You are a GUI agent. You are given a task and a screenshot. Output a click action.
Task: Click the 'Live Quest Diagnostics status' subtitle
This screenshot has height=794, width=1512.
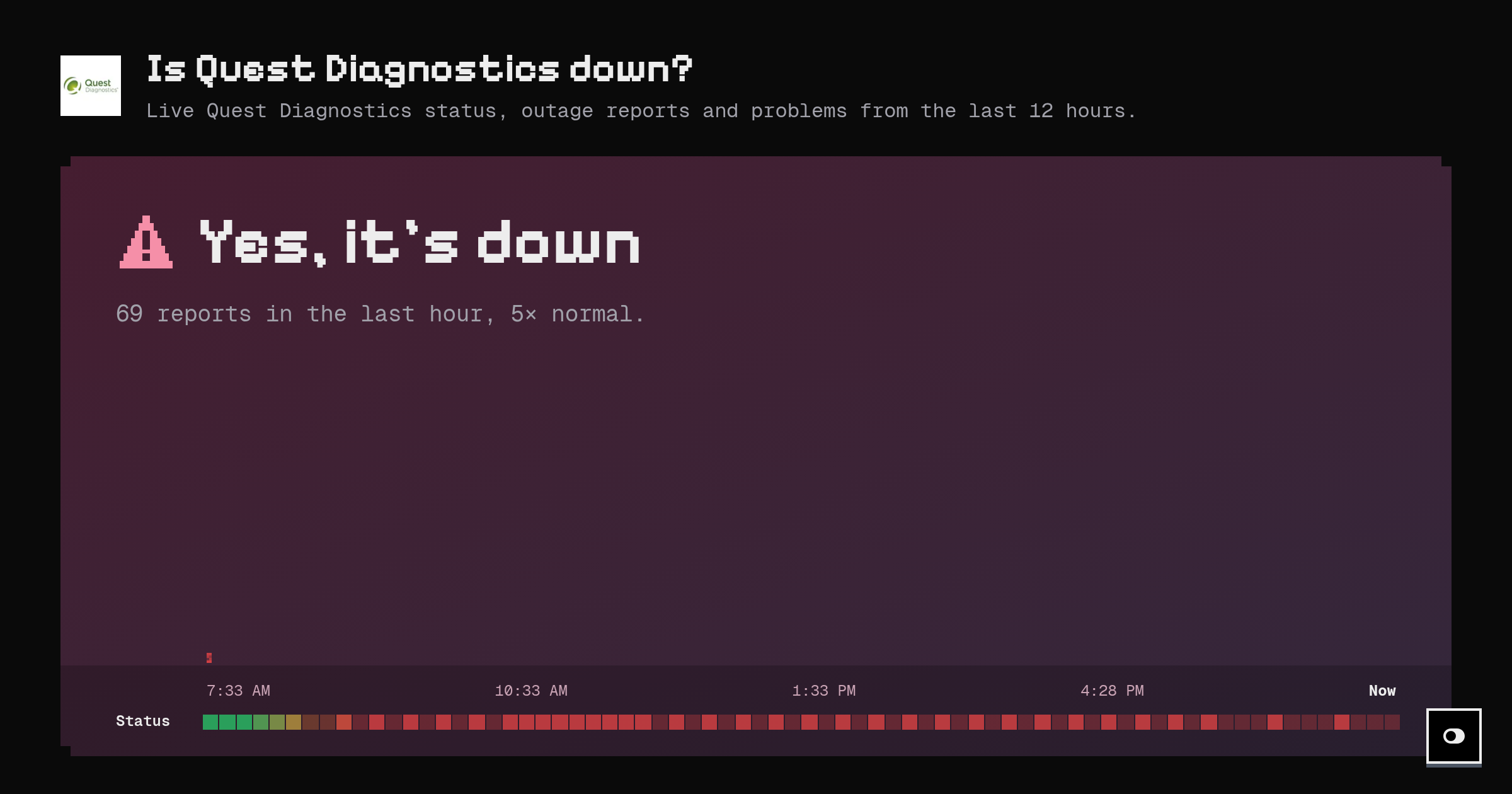coord(641,111)
